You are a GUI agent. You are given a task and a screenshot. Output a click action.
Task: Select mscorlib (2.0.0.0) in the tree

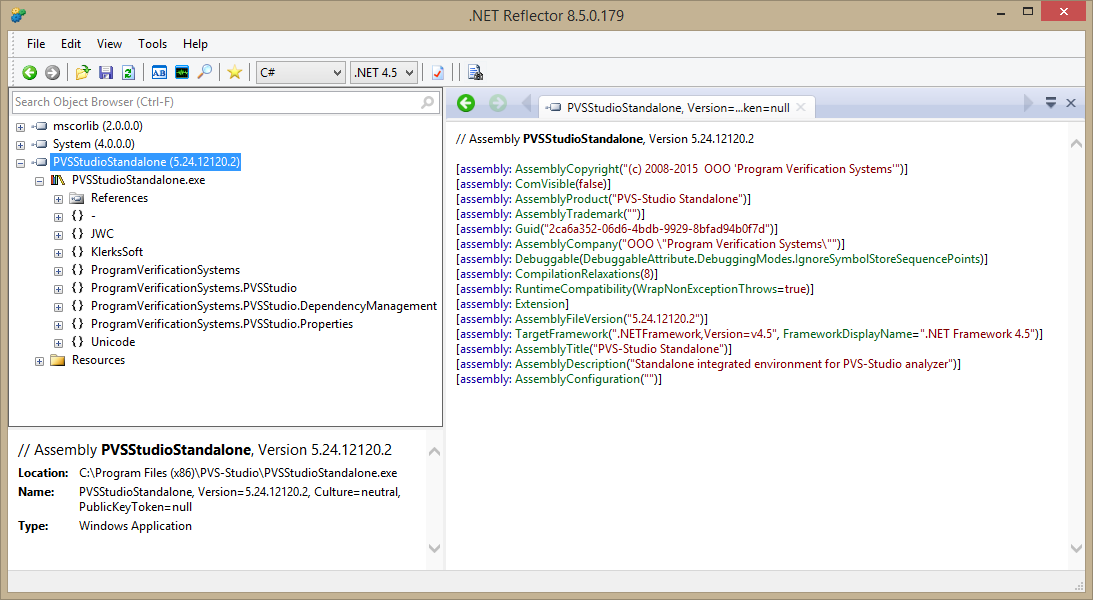(x=98, y=126)
